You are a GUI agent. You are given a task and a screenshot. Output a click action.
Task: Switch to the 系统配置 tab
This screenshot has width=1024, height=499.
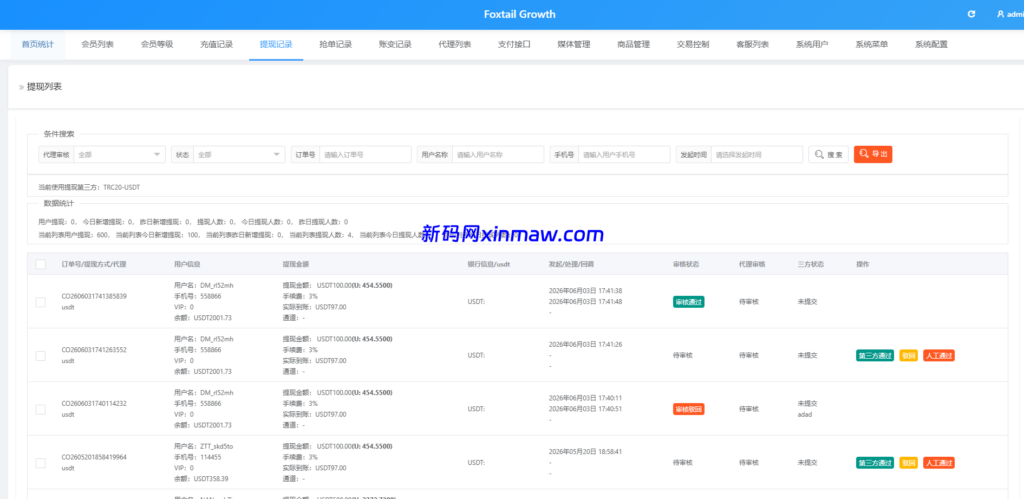(x=931, y=45)
